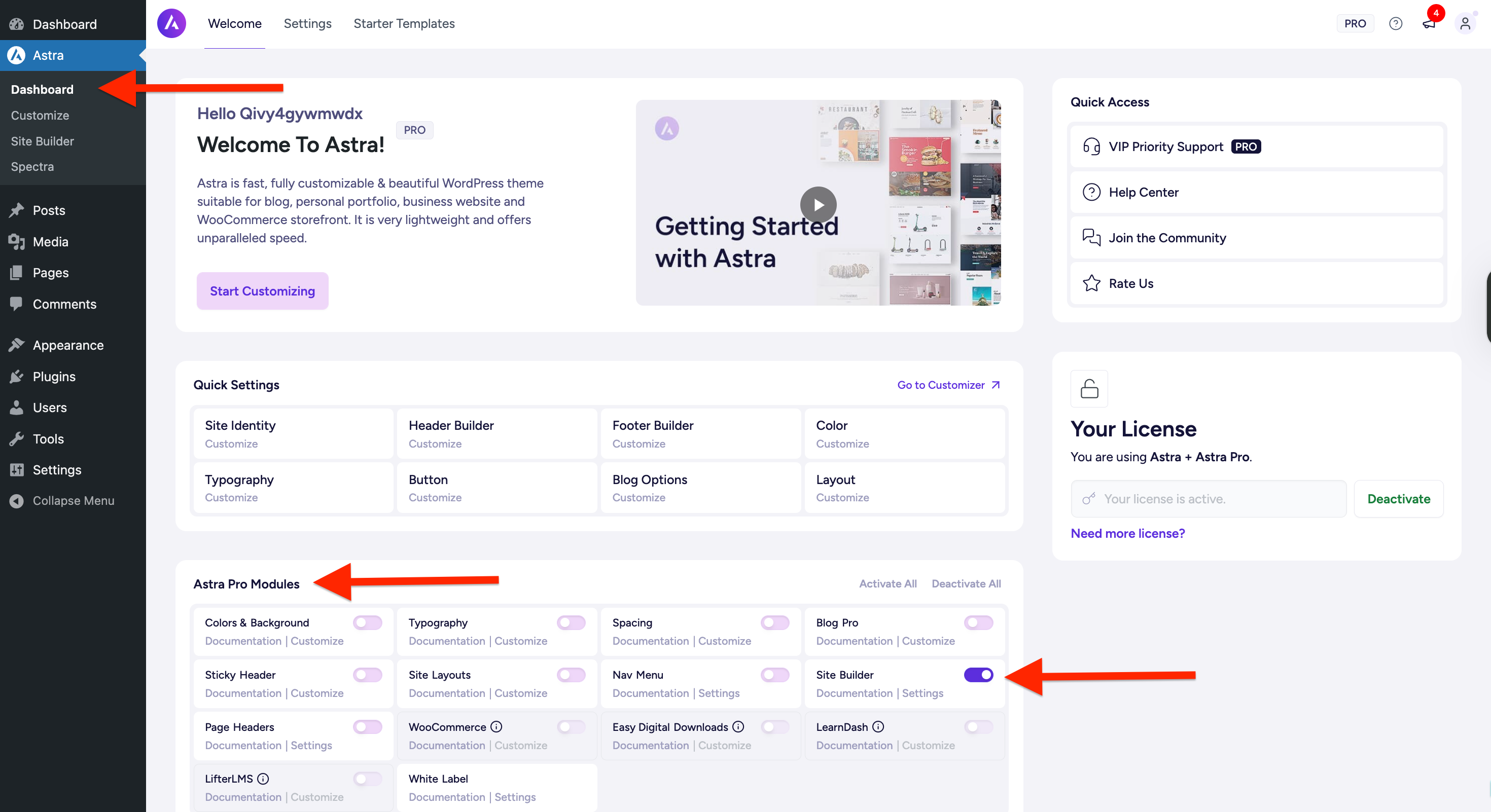Screen dimensions: 1491x812
Task: Enable the Spacing module toggle
Action: (x=775, y=623)
